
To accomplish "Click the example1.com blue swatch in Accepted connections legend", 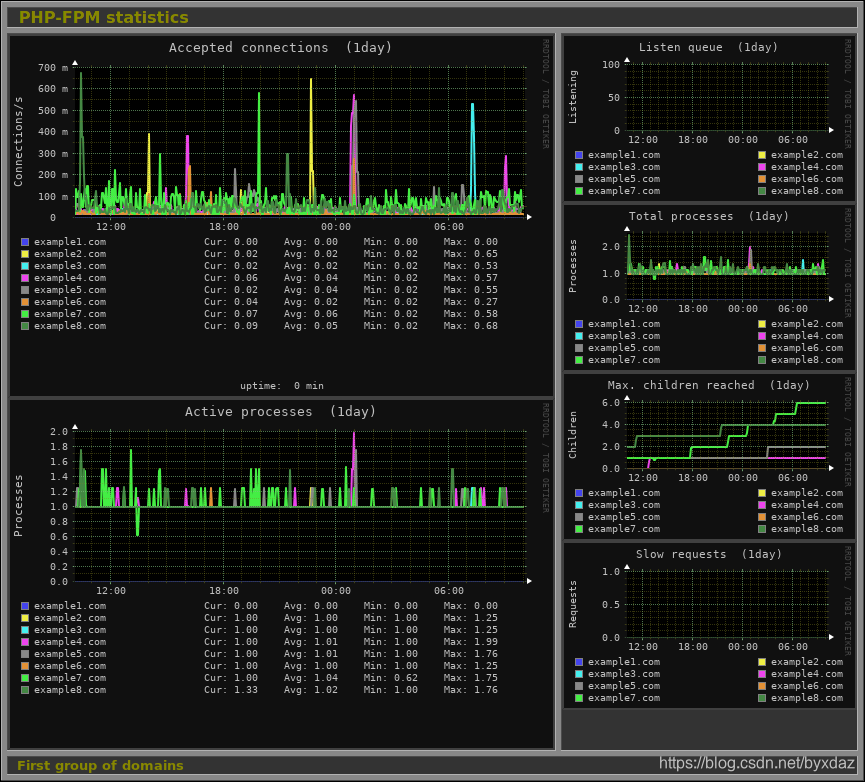I will pyautogui.click(x=25, y=242).
